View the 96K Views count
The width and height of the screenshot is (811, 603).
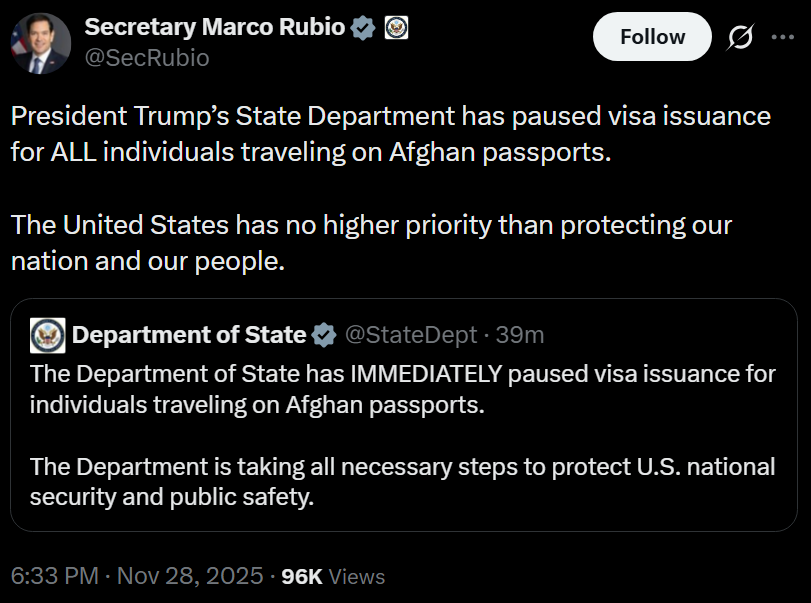point(333,576)
